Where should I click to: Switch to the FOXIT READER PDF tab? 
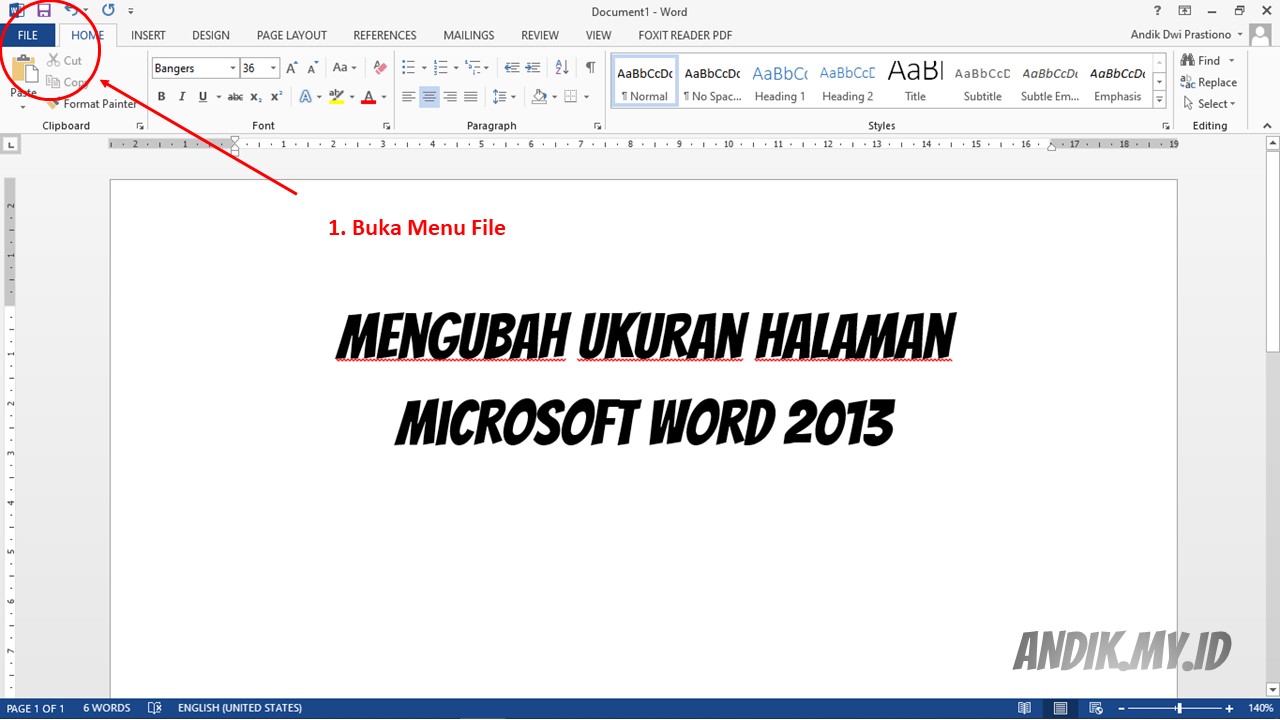pos(685,35)
